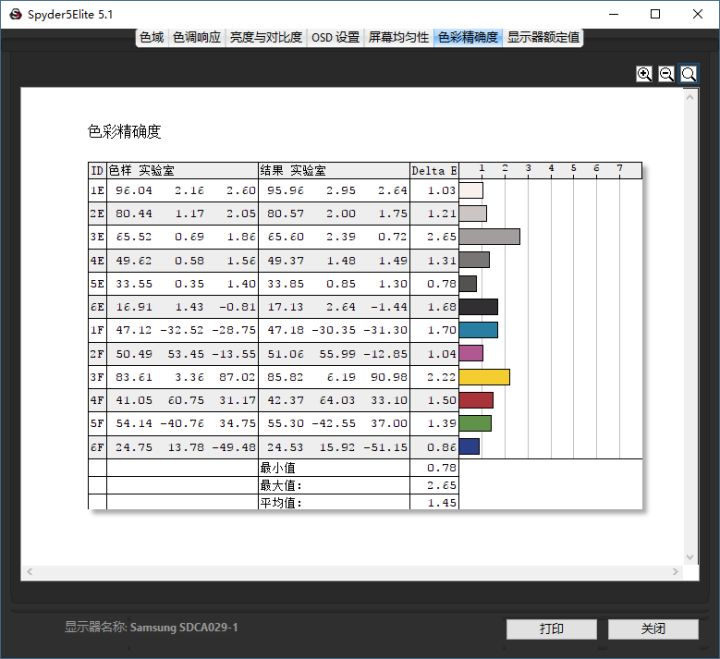720x659 pixels.
Task: Click the horizontal scrollbar right arrow
Action: (x=675, y=571)
